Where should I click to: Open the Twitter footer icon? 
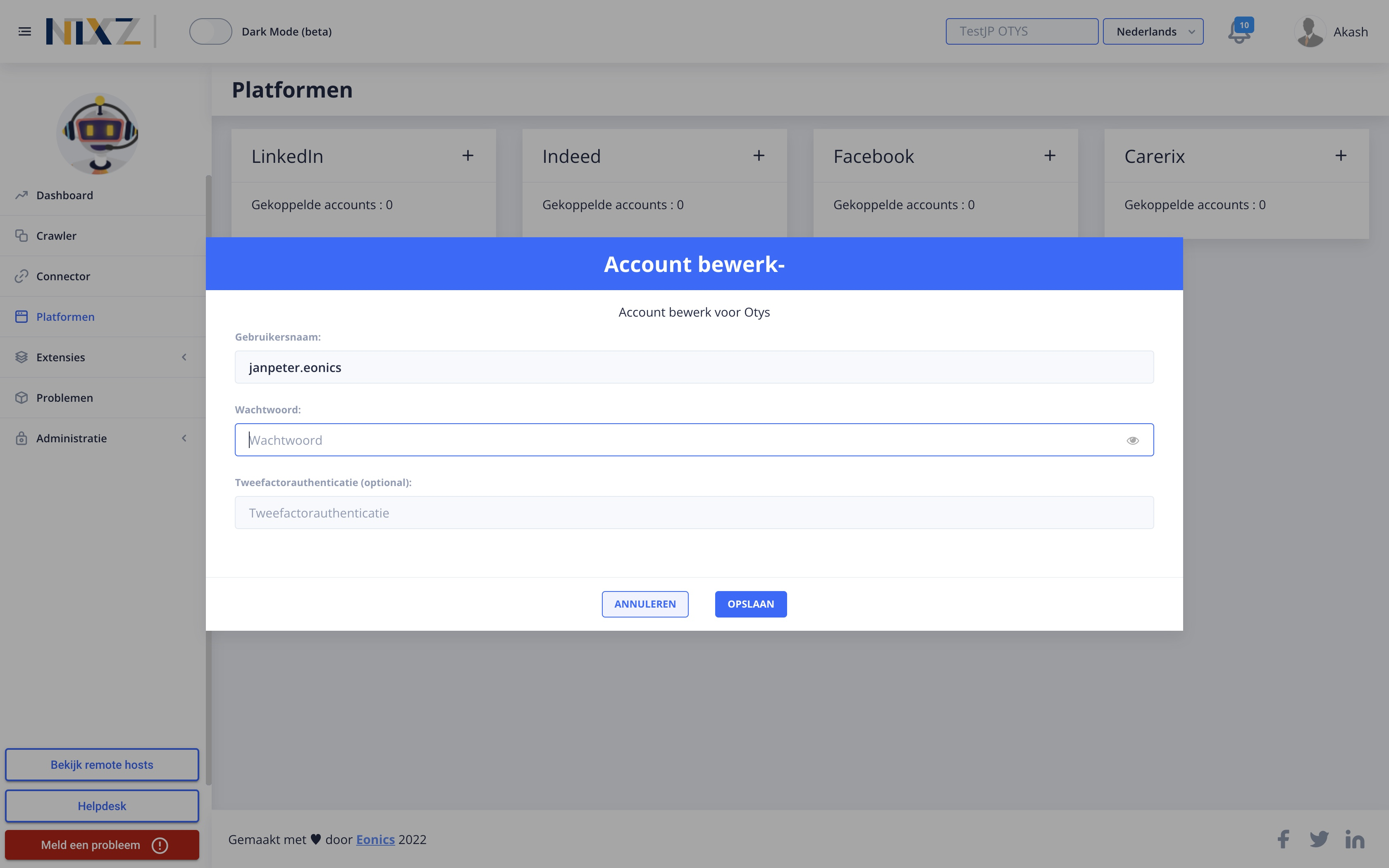tap(1319, 839)
